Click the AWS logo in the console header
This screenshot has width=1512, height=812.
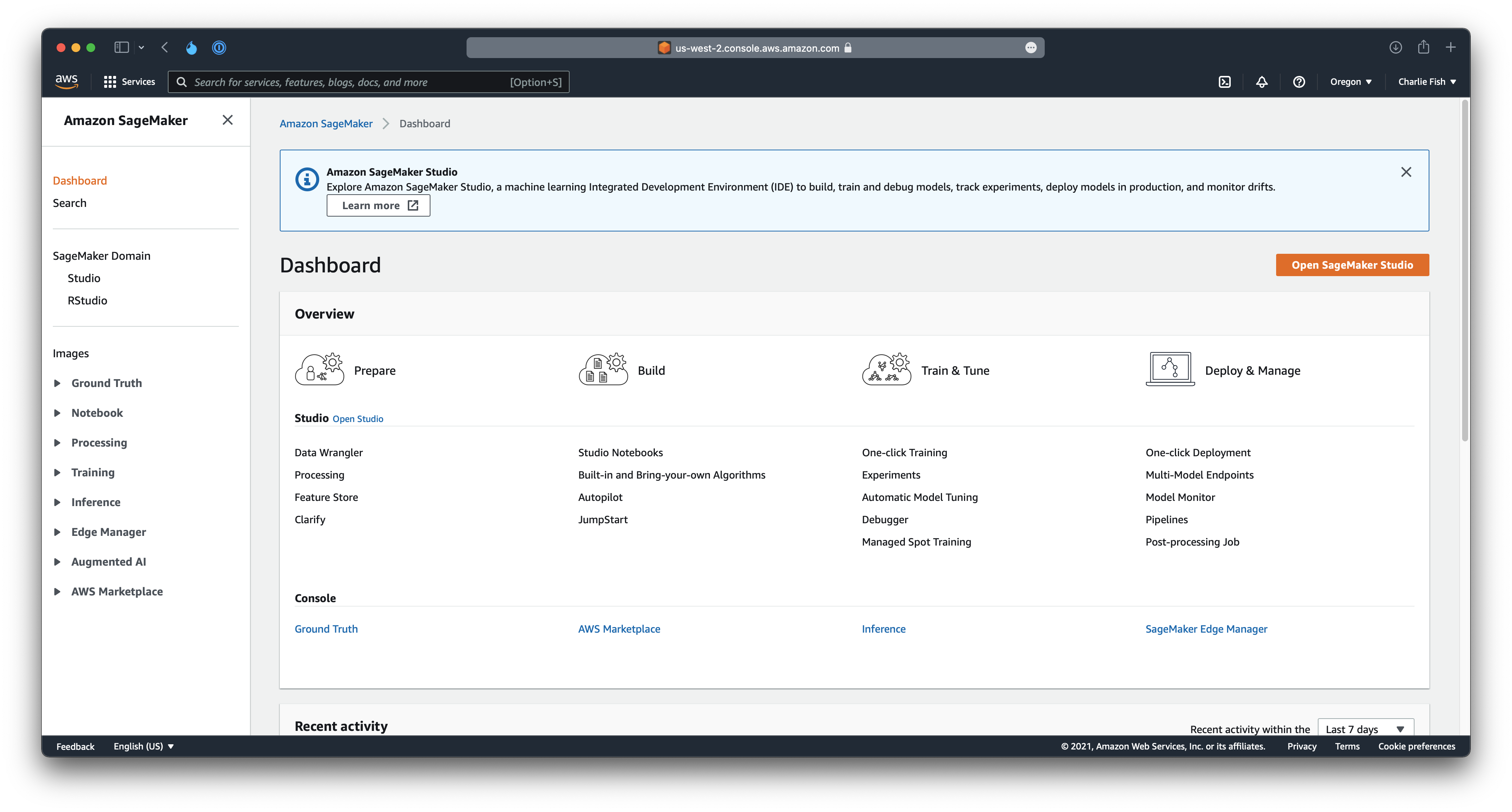click(66, 81)
